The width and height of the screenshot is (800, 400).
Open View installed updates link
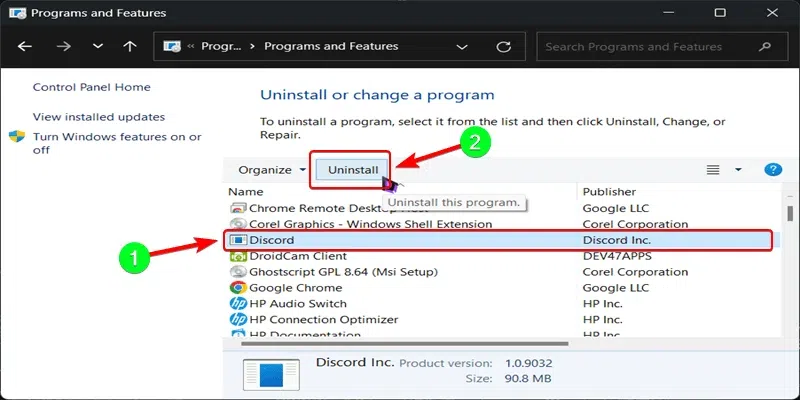(x=99, y=117)
